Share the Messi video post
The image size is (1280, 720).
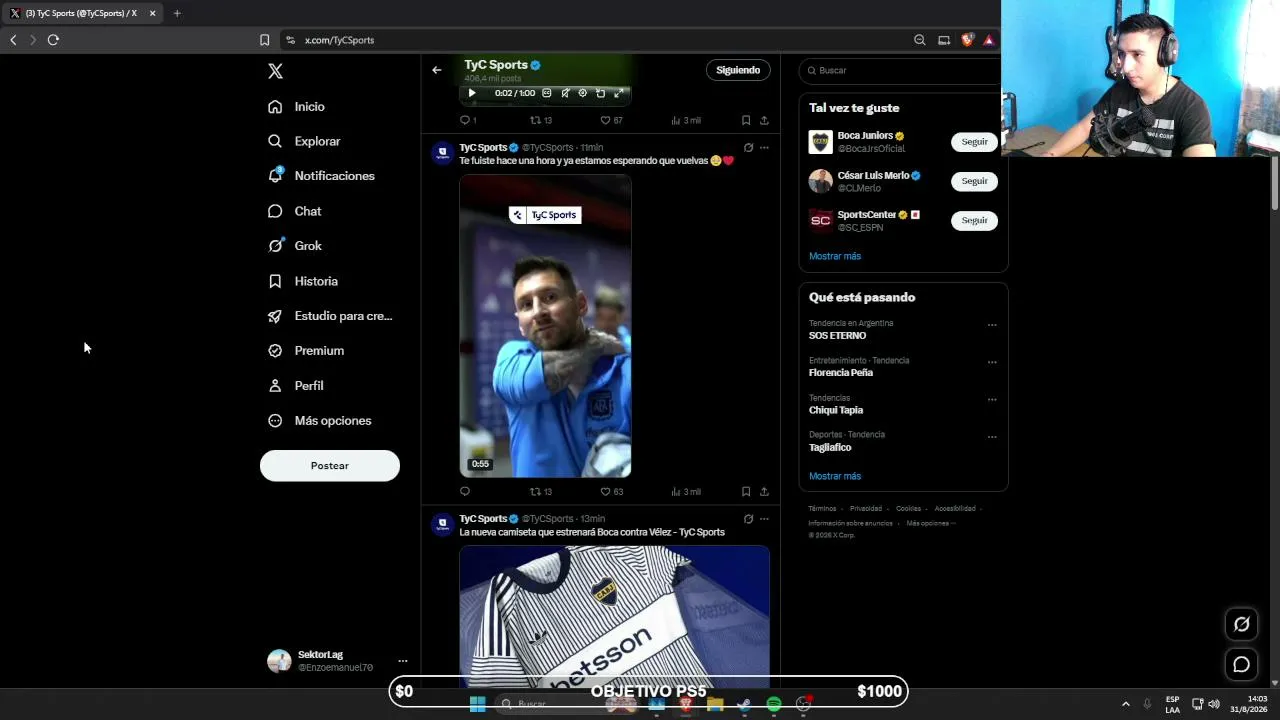pos(764,492)
